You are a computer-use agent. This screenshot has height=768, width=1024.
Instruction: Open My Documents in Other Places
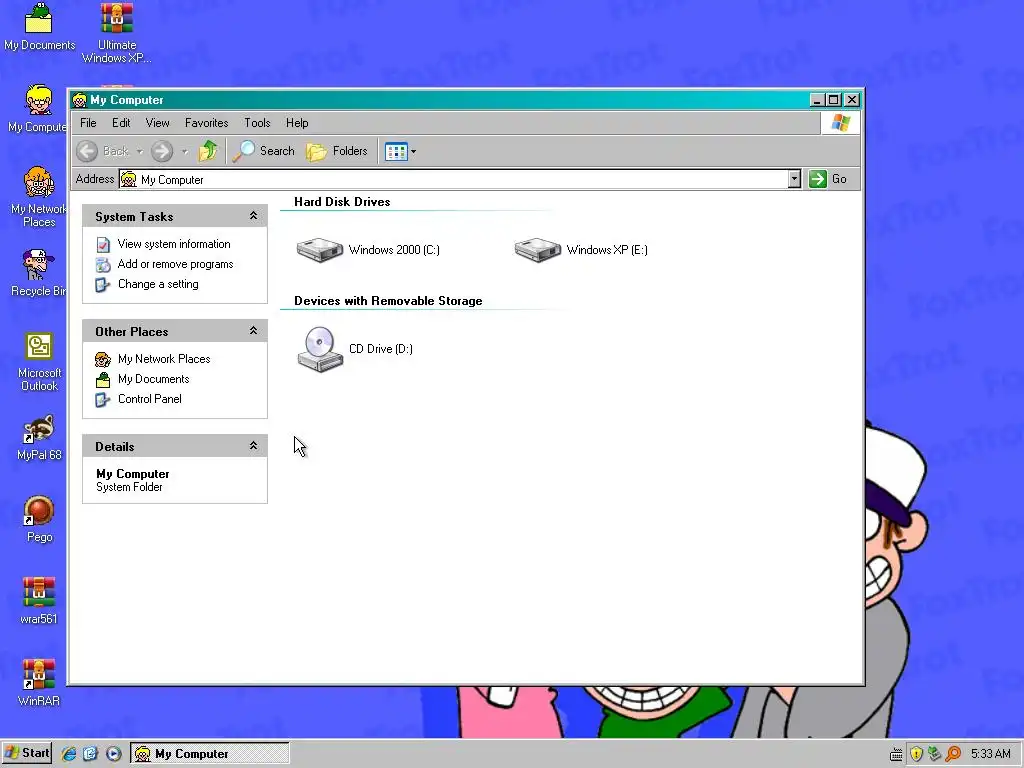point(153,379)
